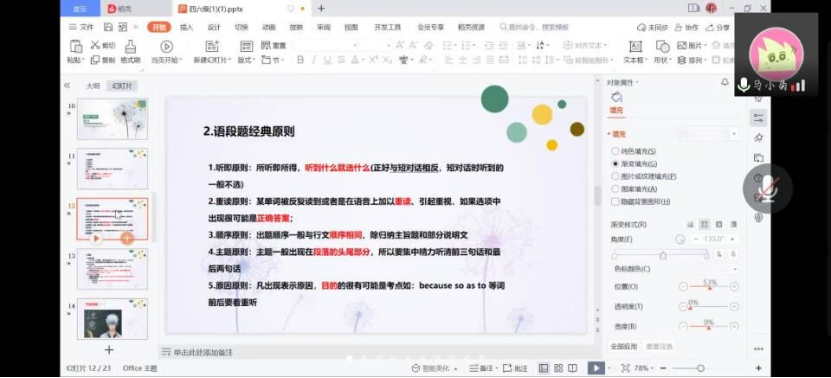
Task: Click the Italic formatting icon
Action: pos(313,60)
